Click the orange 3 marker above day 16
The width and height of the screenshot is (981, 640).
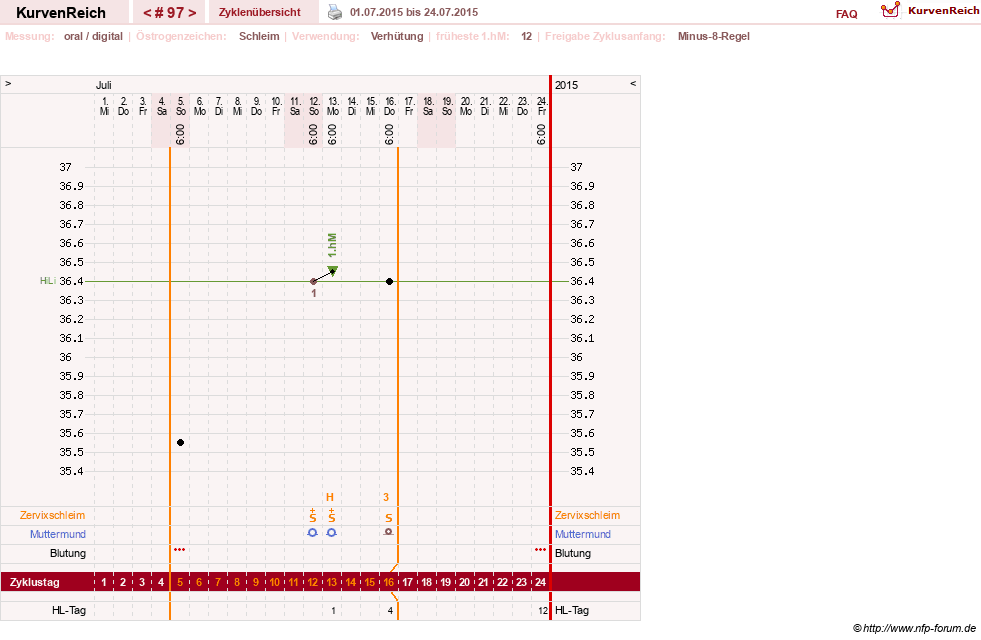tap(386, 497)
